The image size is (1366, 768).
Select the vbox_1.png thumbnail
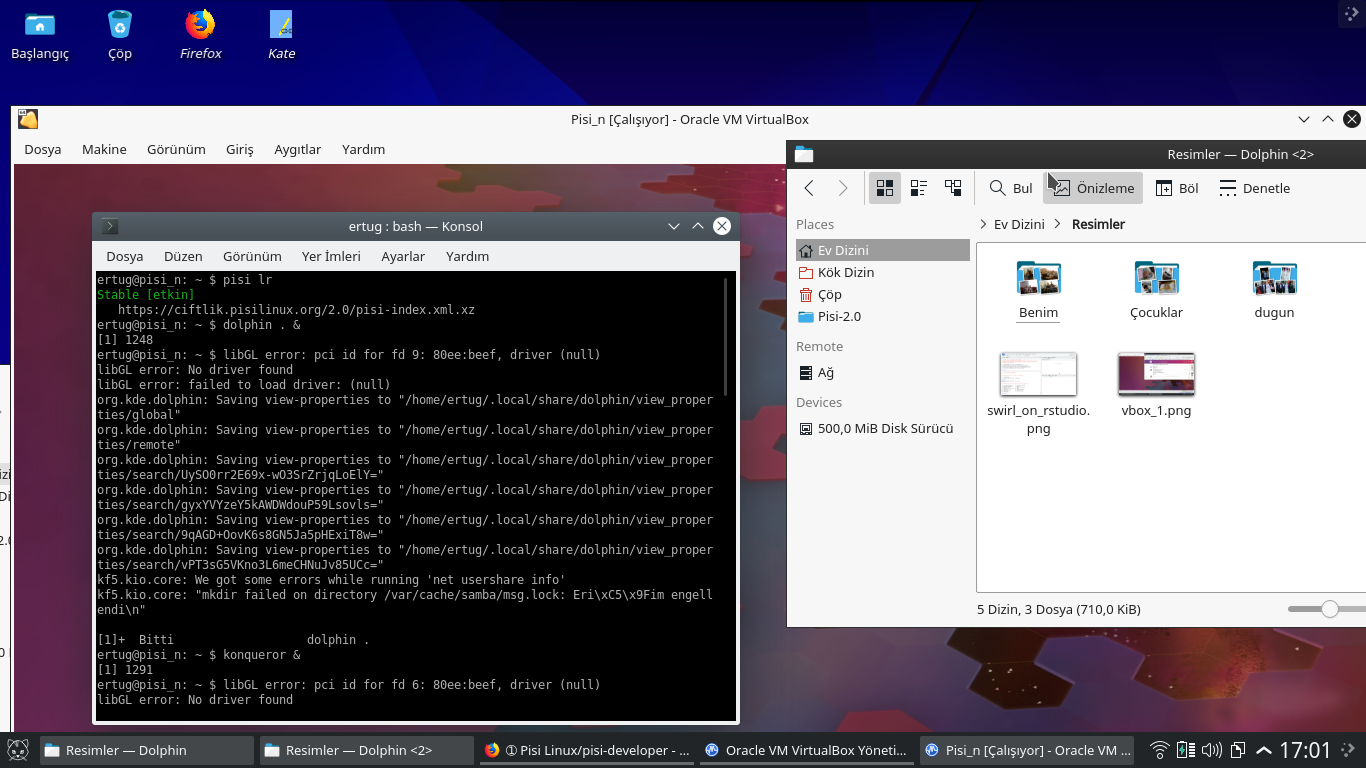tap(1156, 375)
